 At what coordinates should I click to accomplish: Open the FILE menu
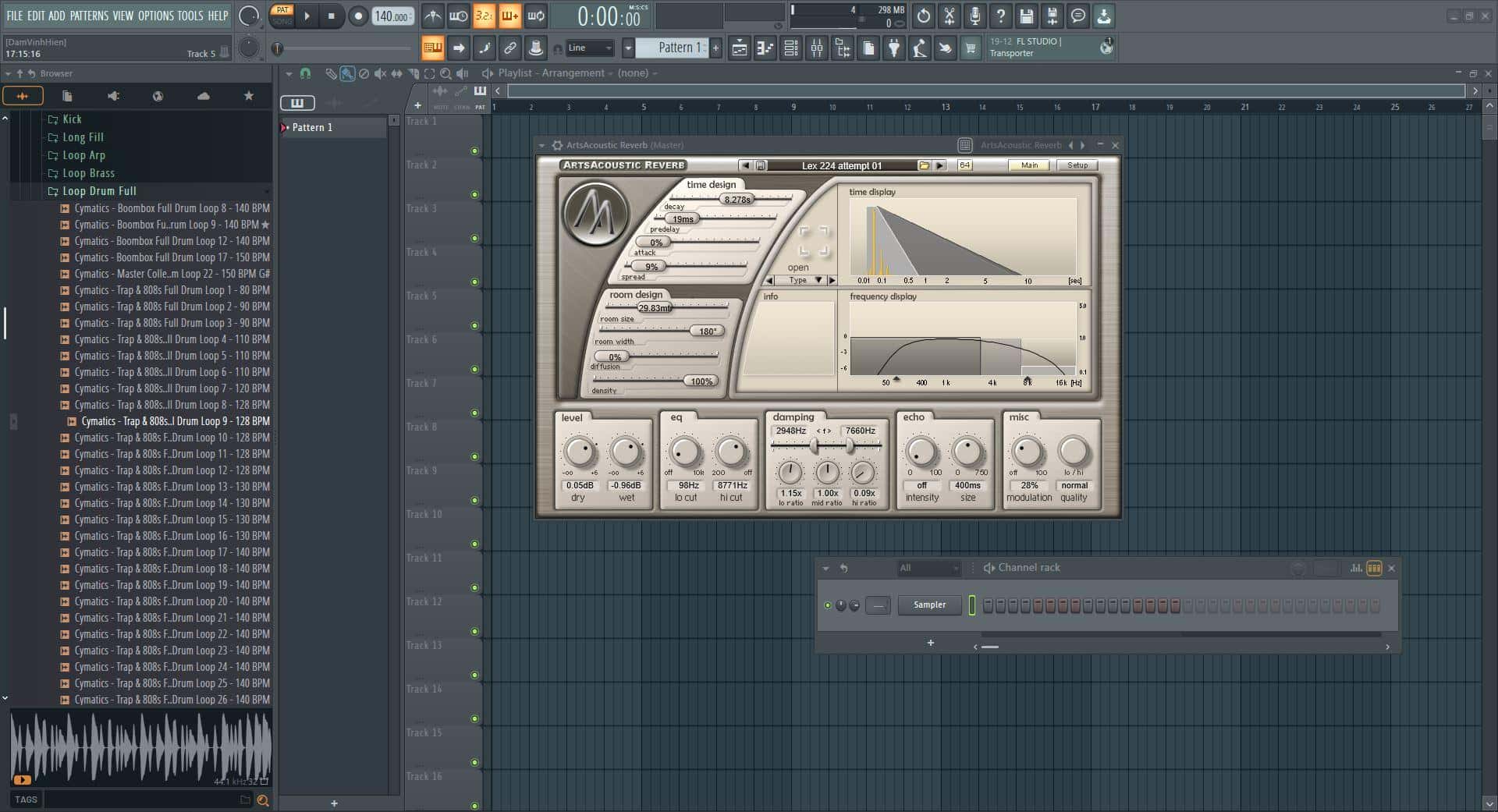tap(15, 16)
